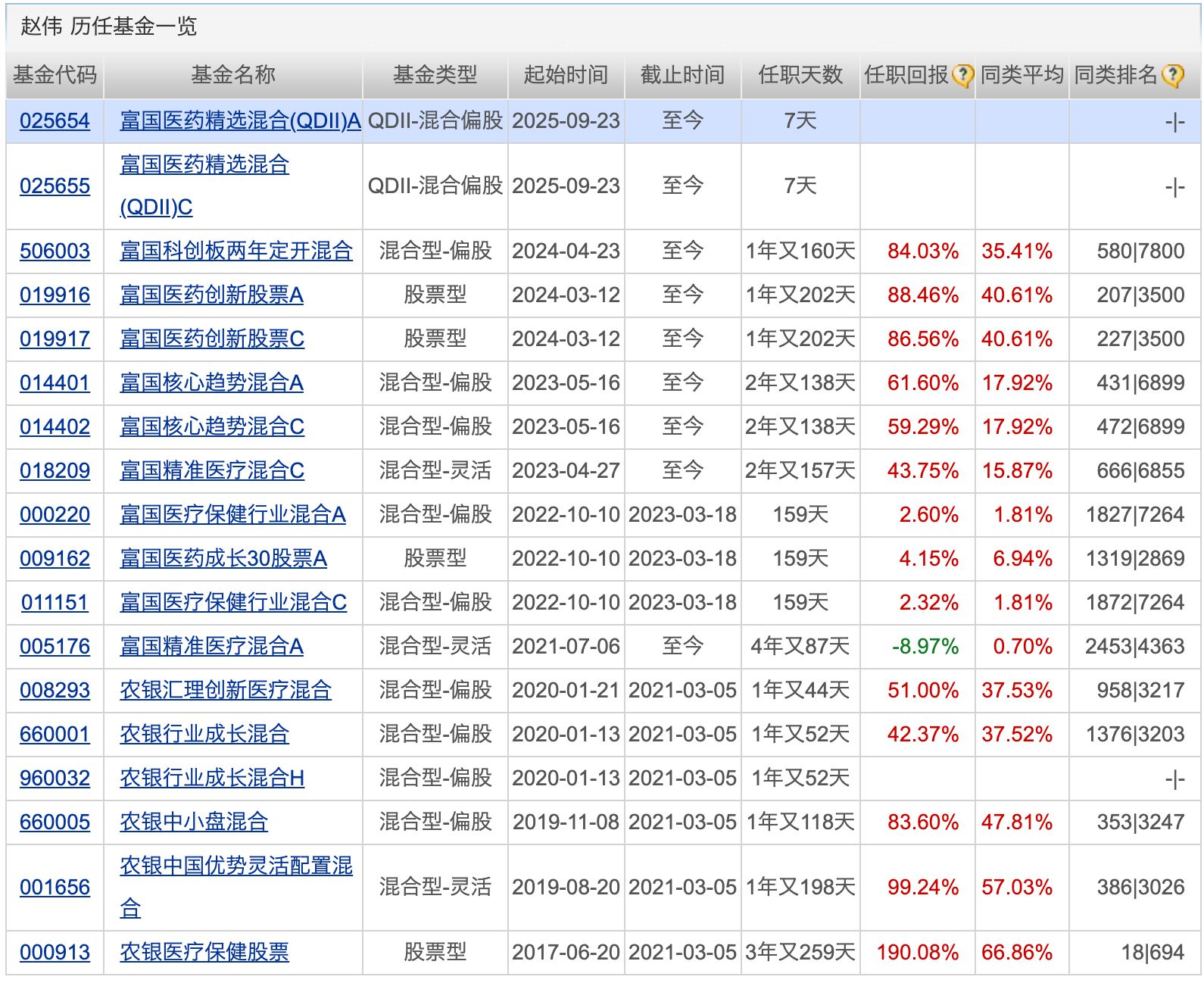The height and width of the screenshot is (983, 1204).
Task: Click fund code 660001
Action: coord(55,735)
